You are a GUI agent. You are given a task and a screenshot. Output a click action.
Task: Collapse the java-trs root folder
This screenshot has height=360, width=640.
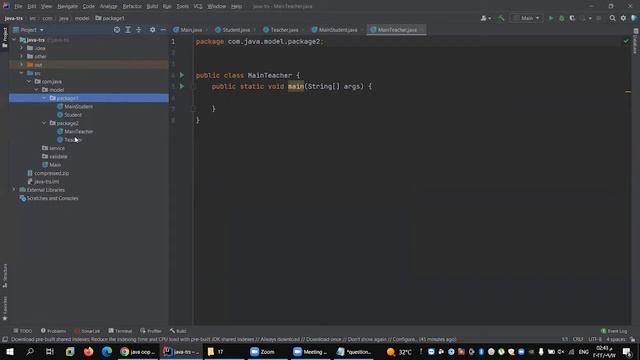point(14,40)
